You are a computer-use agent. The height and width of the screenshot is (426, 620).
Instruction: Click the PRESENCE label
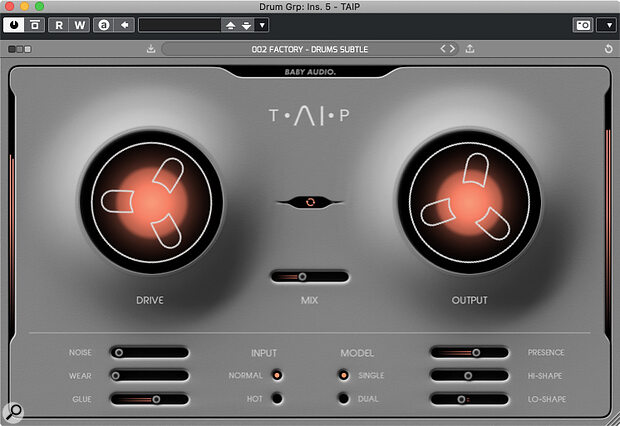tap(546, 352)
